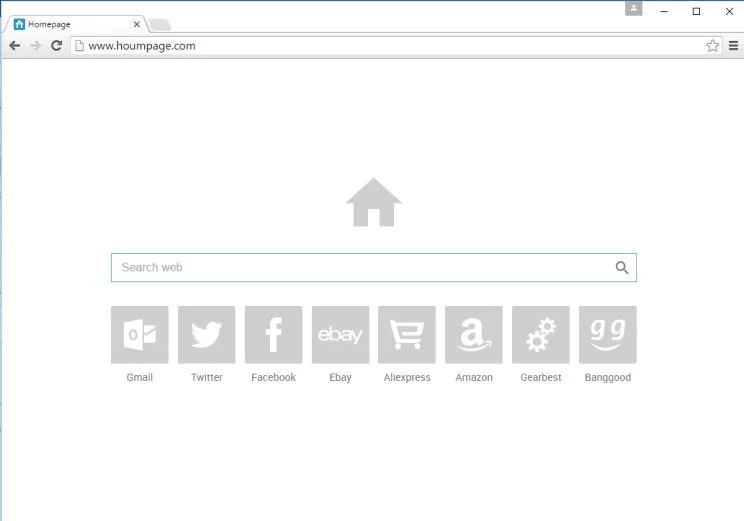Select the Homepage tab
The height and width of the screenshot is (521, 744).
[x=76, y=24]
